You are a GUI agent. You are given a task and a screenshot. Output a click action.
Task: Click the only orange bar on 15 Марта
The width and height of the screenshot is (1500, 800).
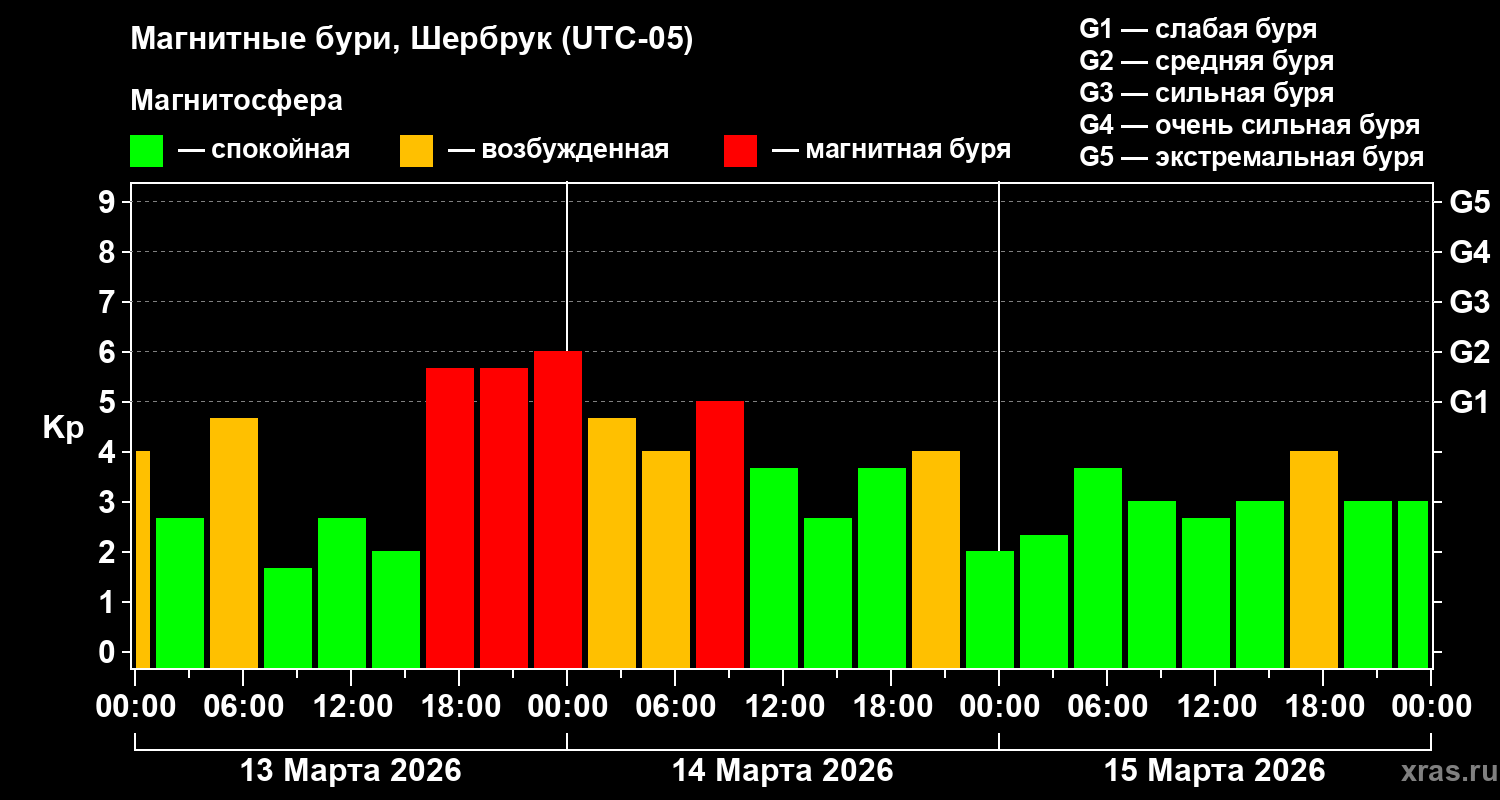[x=1314, y=559]
